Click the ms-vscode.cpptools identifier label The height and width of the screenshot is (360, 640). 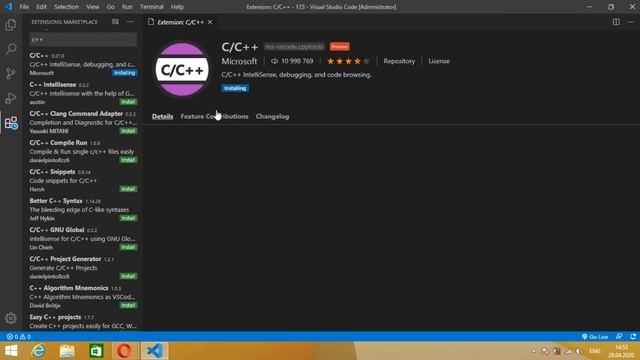coord(294,47)
